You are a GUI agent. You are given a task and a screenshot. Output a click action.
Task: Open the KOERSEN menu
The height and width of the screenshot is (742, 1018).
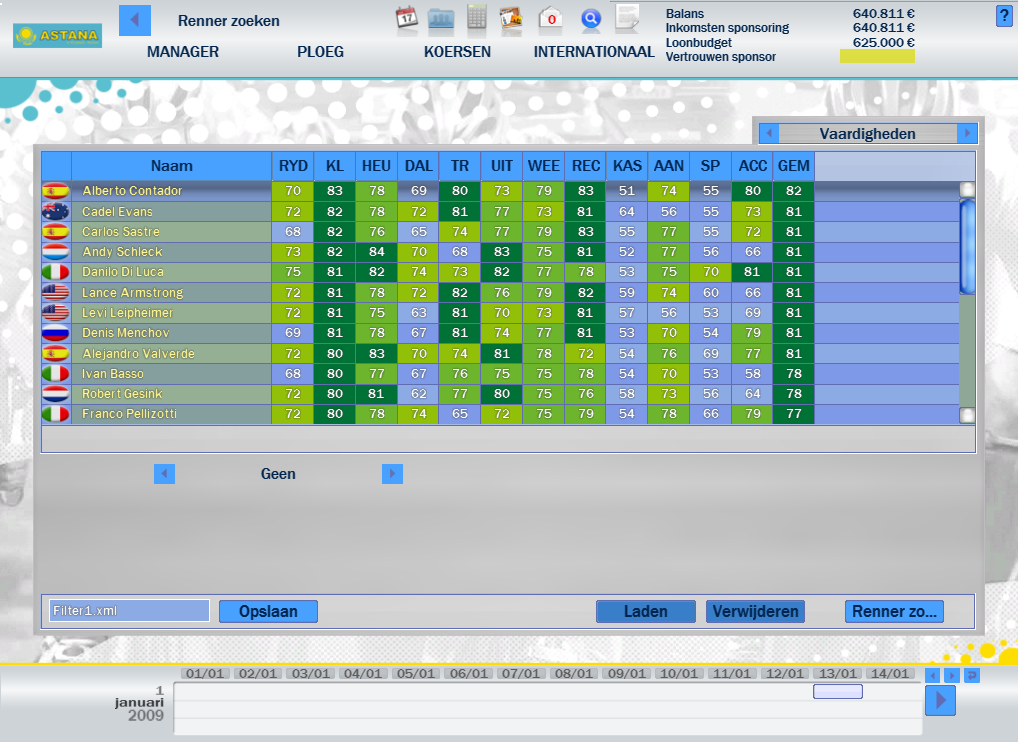click(457, 51)
